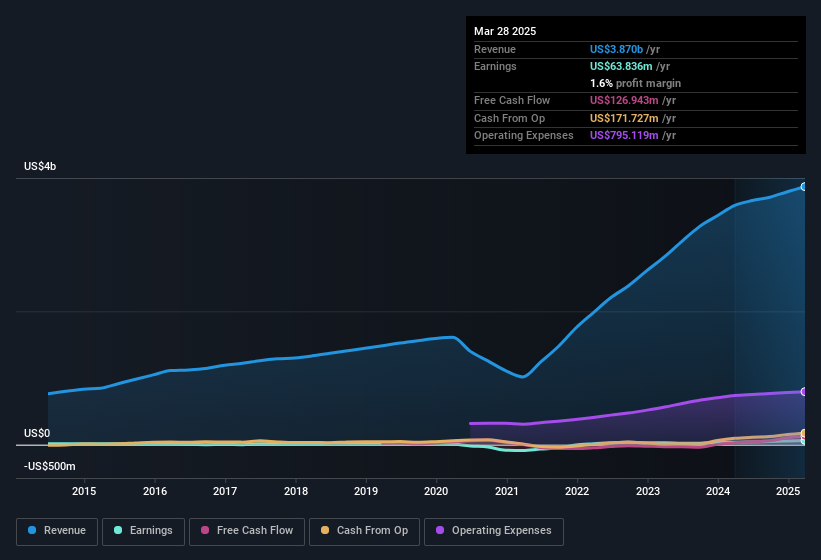
Task: Click the Free Cash Flow label in tooltip
Action: [x=512, y=100]
